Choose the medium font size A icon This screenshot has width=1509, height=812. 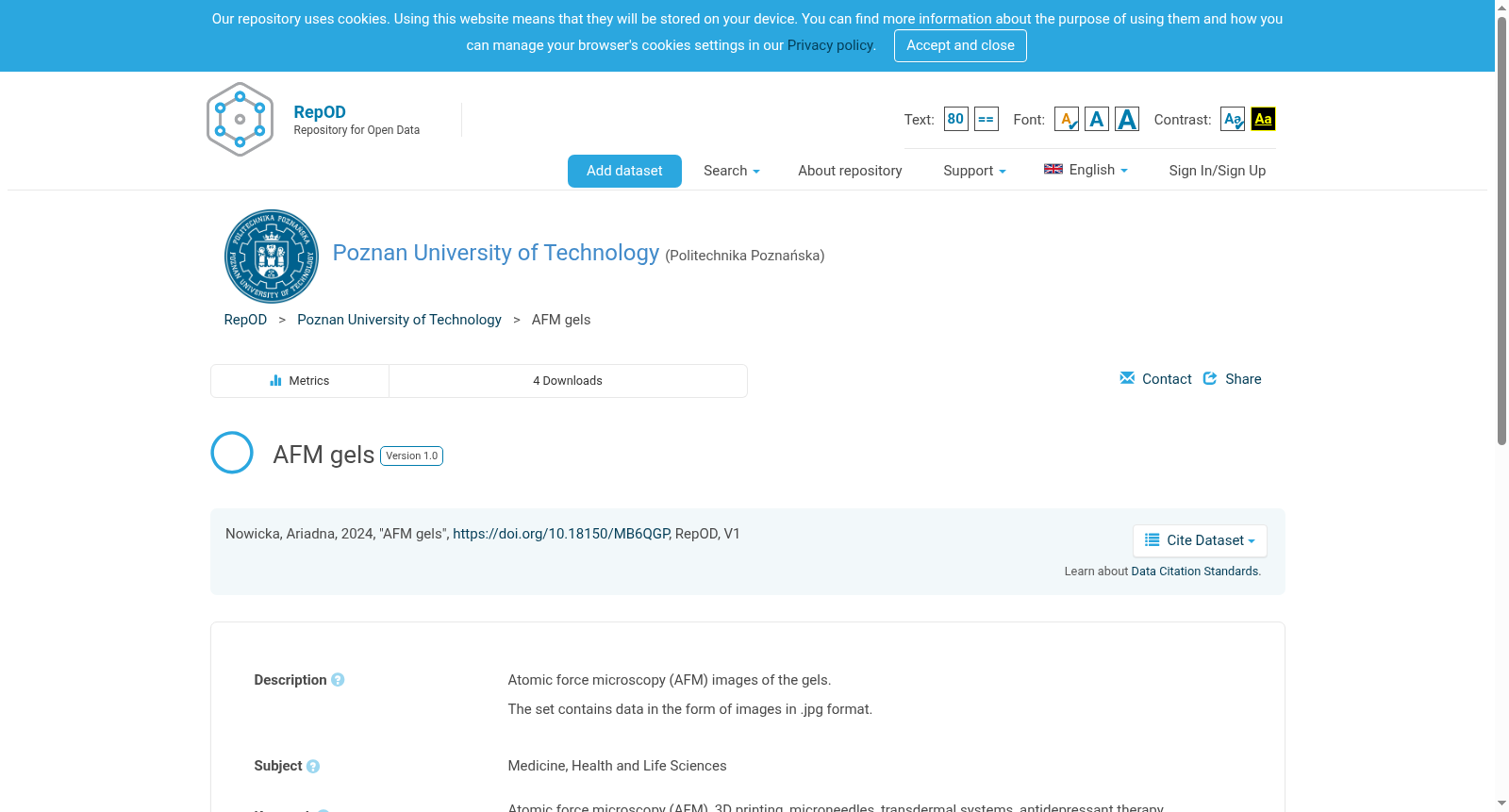coord(1097,119)
